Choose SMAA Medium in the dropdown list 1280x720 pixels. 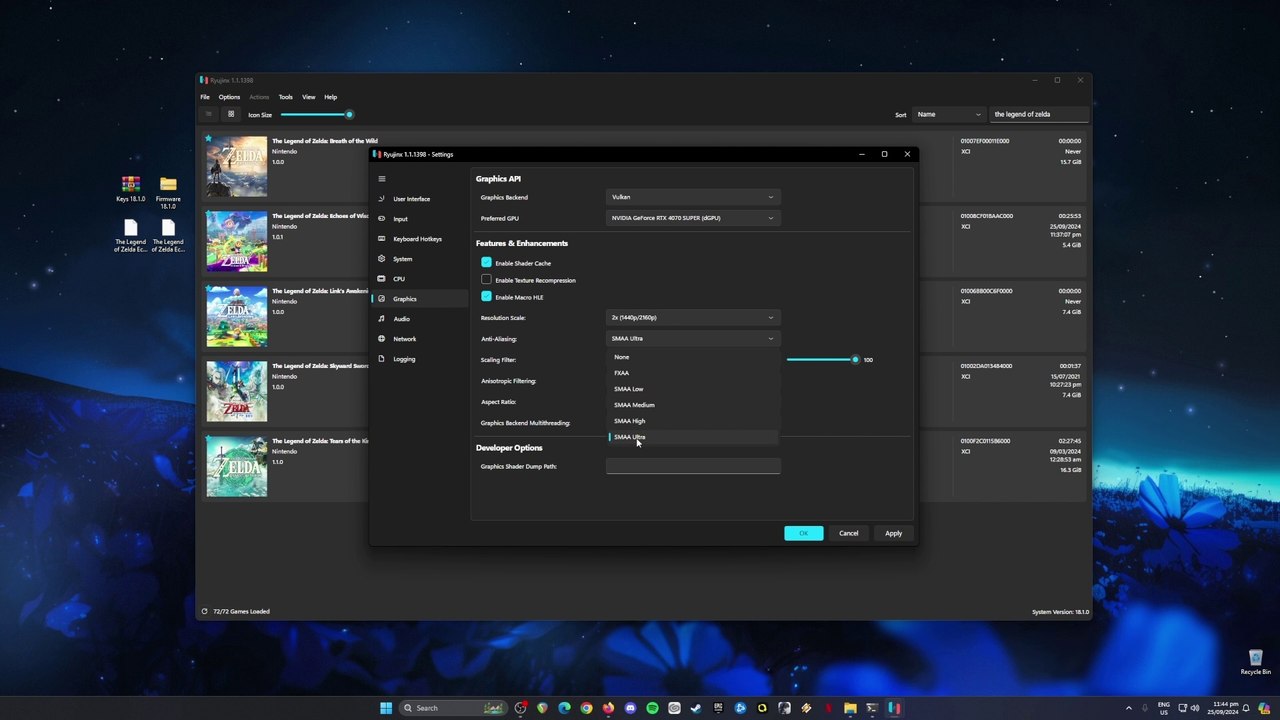(x=634, y=405)
